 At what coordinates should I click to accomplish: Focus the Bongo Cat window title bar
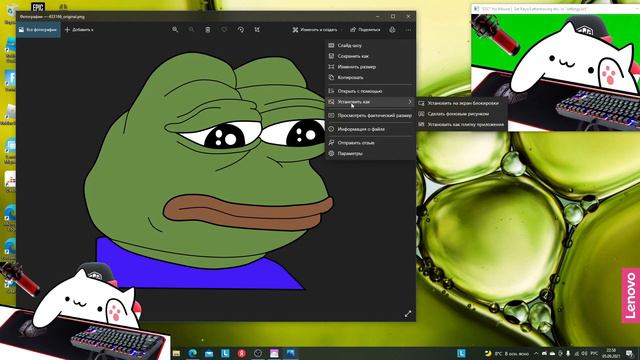click(556, 9)
